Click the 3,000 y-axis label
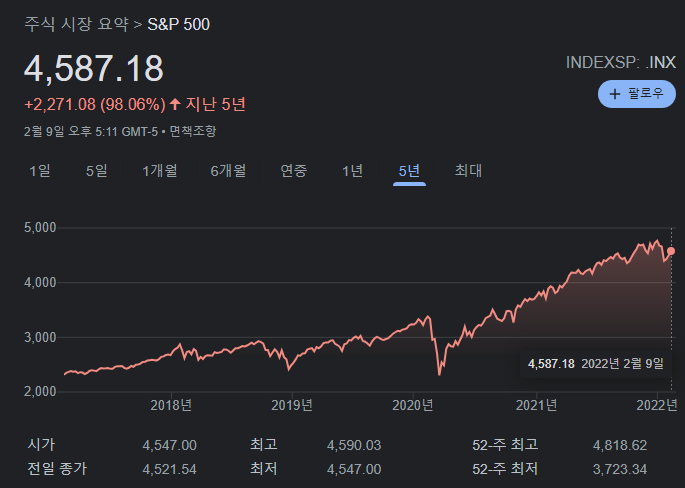685x488 pixels. point(40,337)
